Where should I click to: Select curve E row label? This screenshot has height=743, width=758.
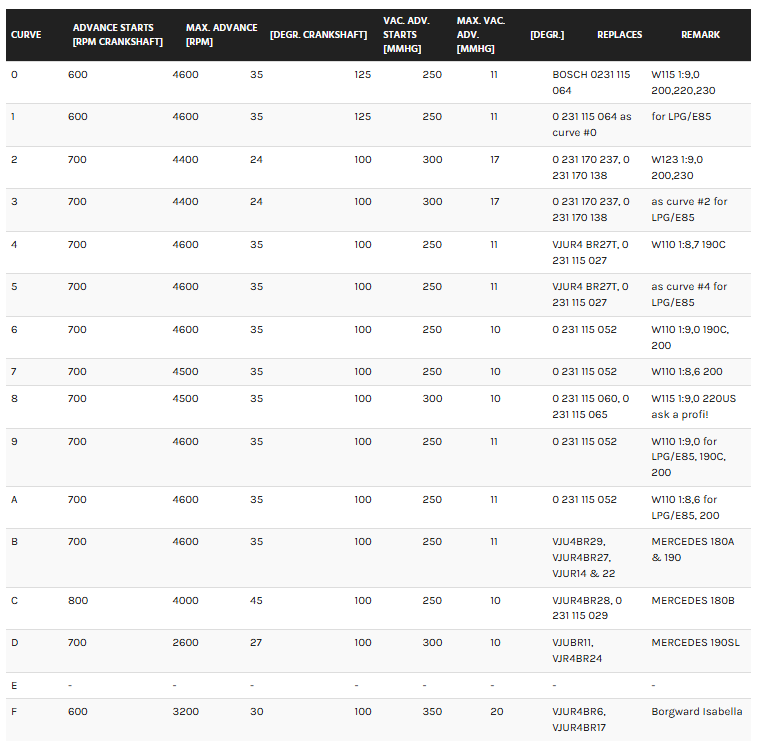pos(14,685)
